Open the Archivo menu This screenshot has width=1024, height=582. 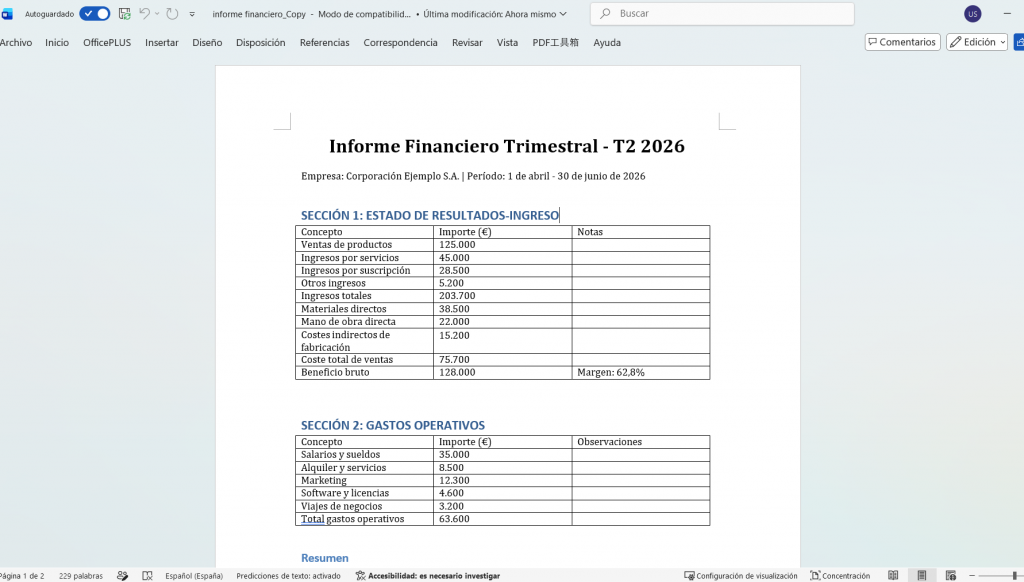[x=16, y=42]
